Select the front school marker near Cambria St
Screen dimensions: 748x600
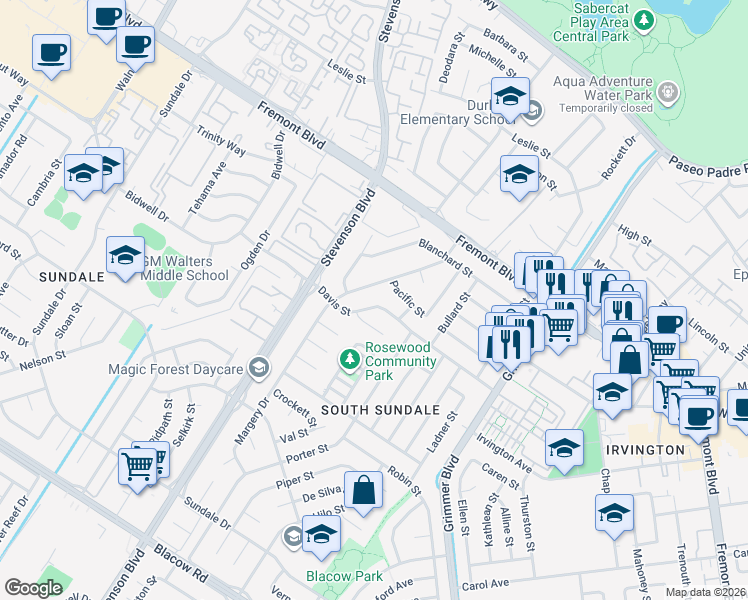pos(83,174)
